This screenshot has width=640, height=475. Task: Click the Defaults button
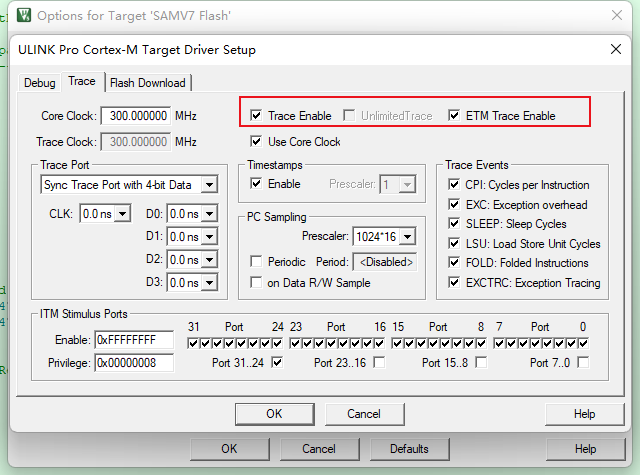click(x=409, y=449)
